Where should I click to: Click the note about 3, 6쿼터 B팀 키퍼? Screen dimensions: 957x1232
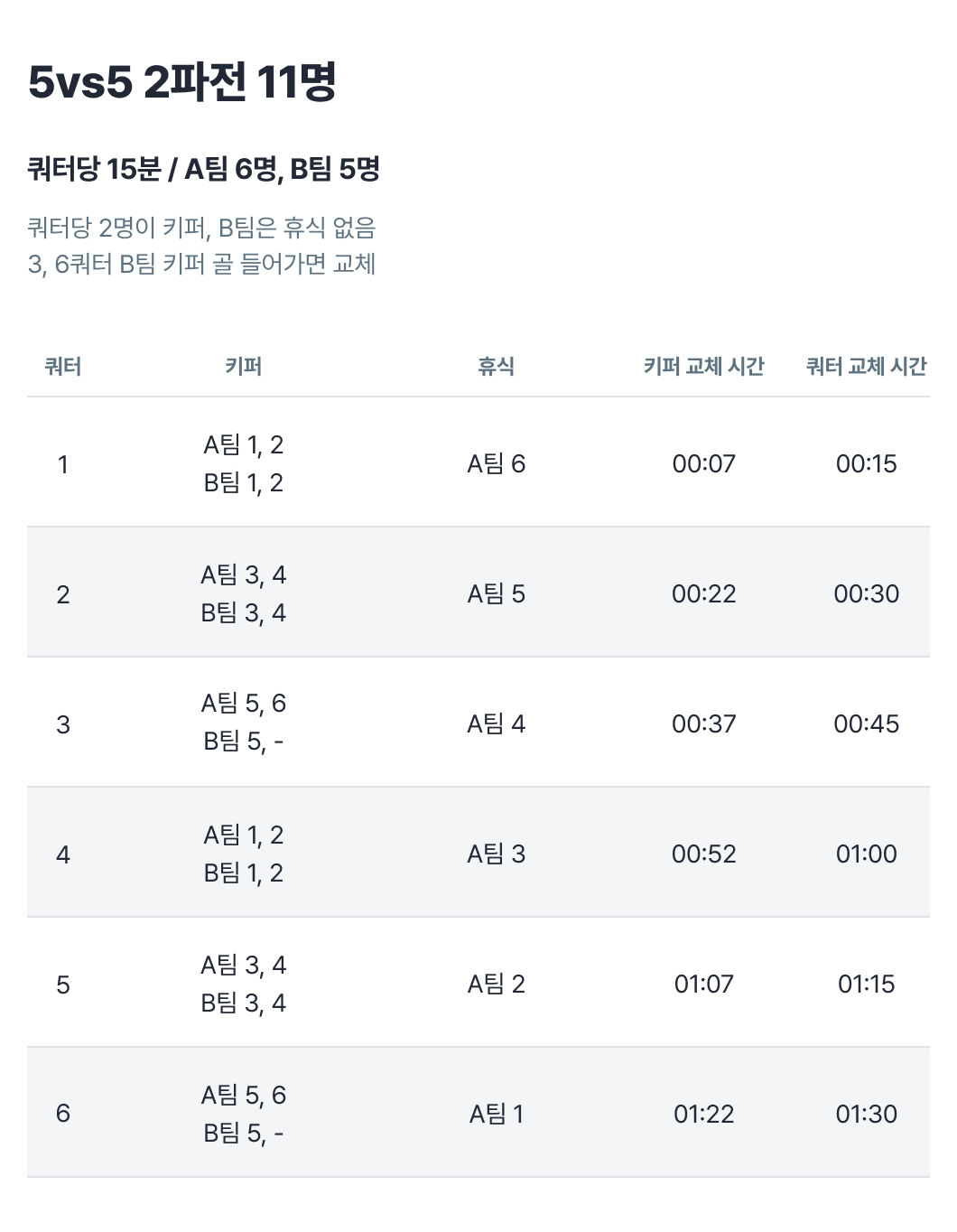(x=202, y=264)
